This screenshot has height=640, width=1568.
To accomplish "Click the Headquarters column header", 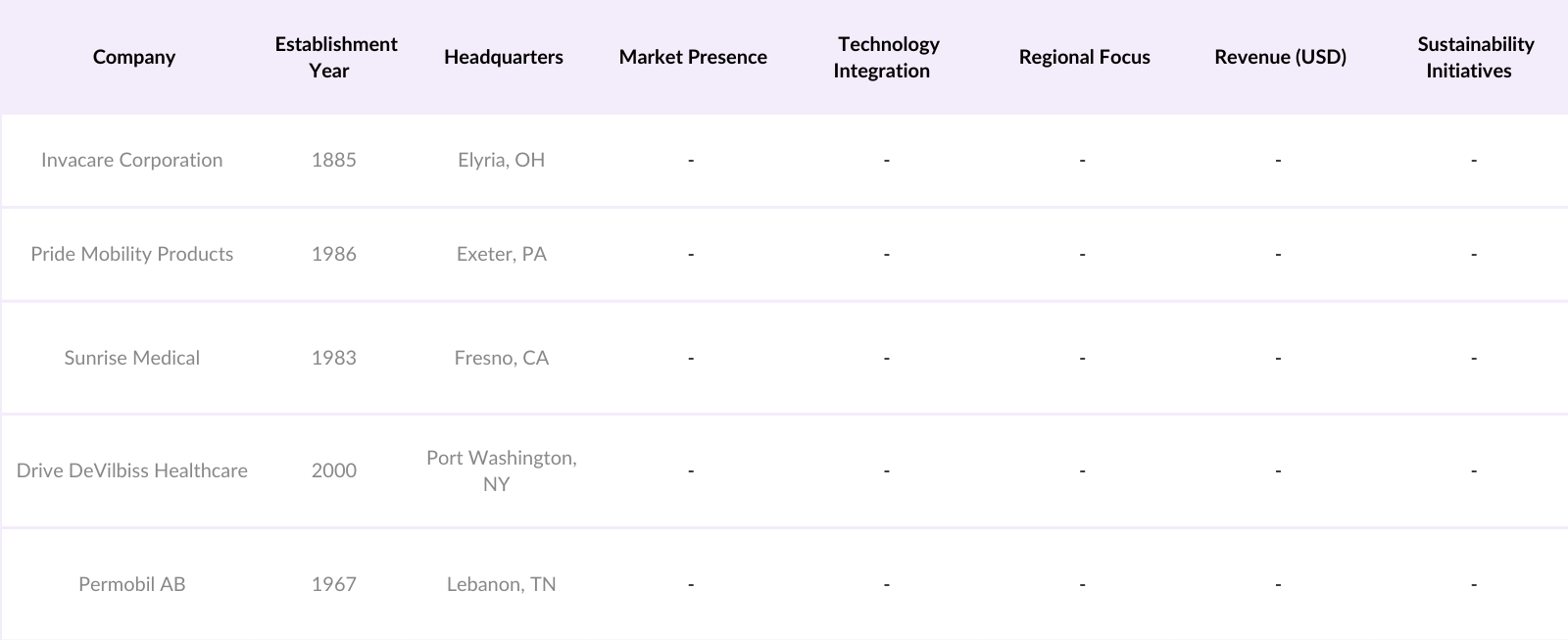I will click(503, 57).
